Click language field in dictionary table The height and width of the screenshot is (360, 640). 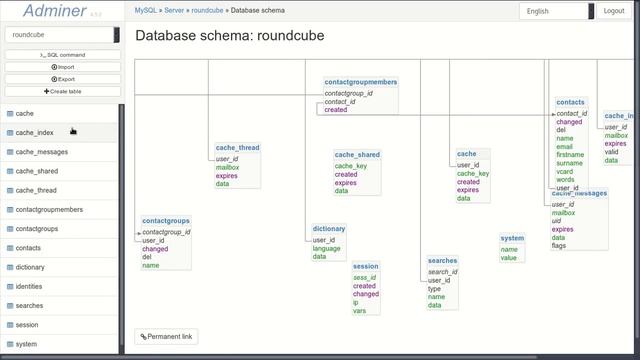point(327,248)
